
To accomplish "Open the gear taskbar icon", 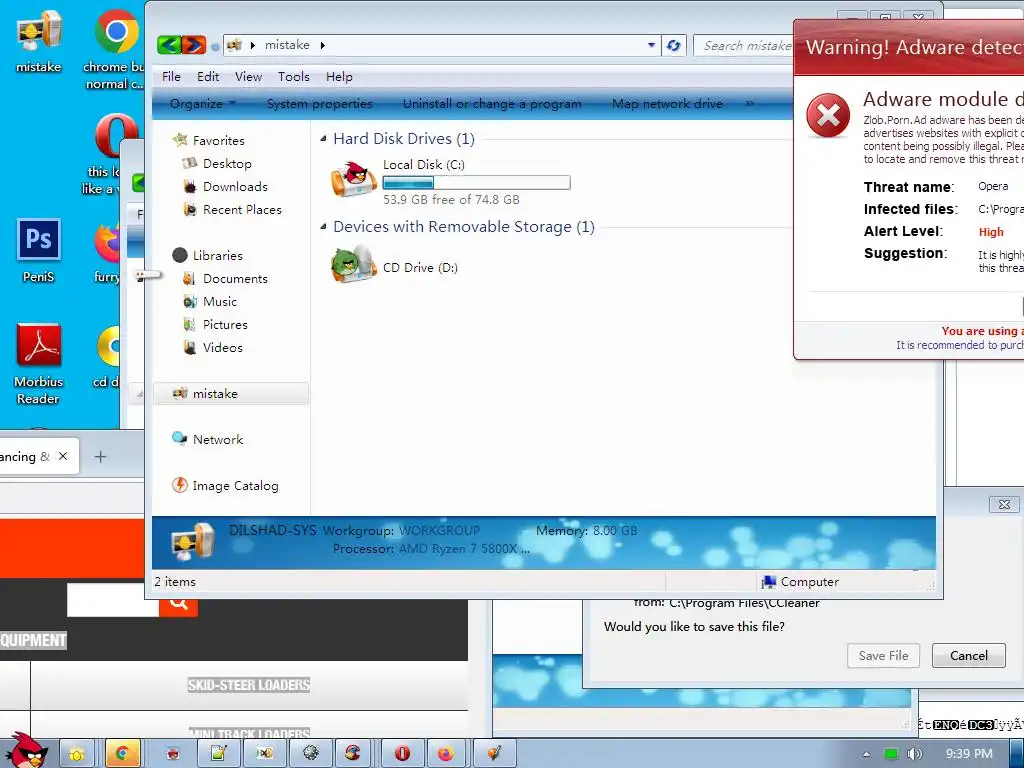I will [311, 753].
